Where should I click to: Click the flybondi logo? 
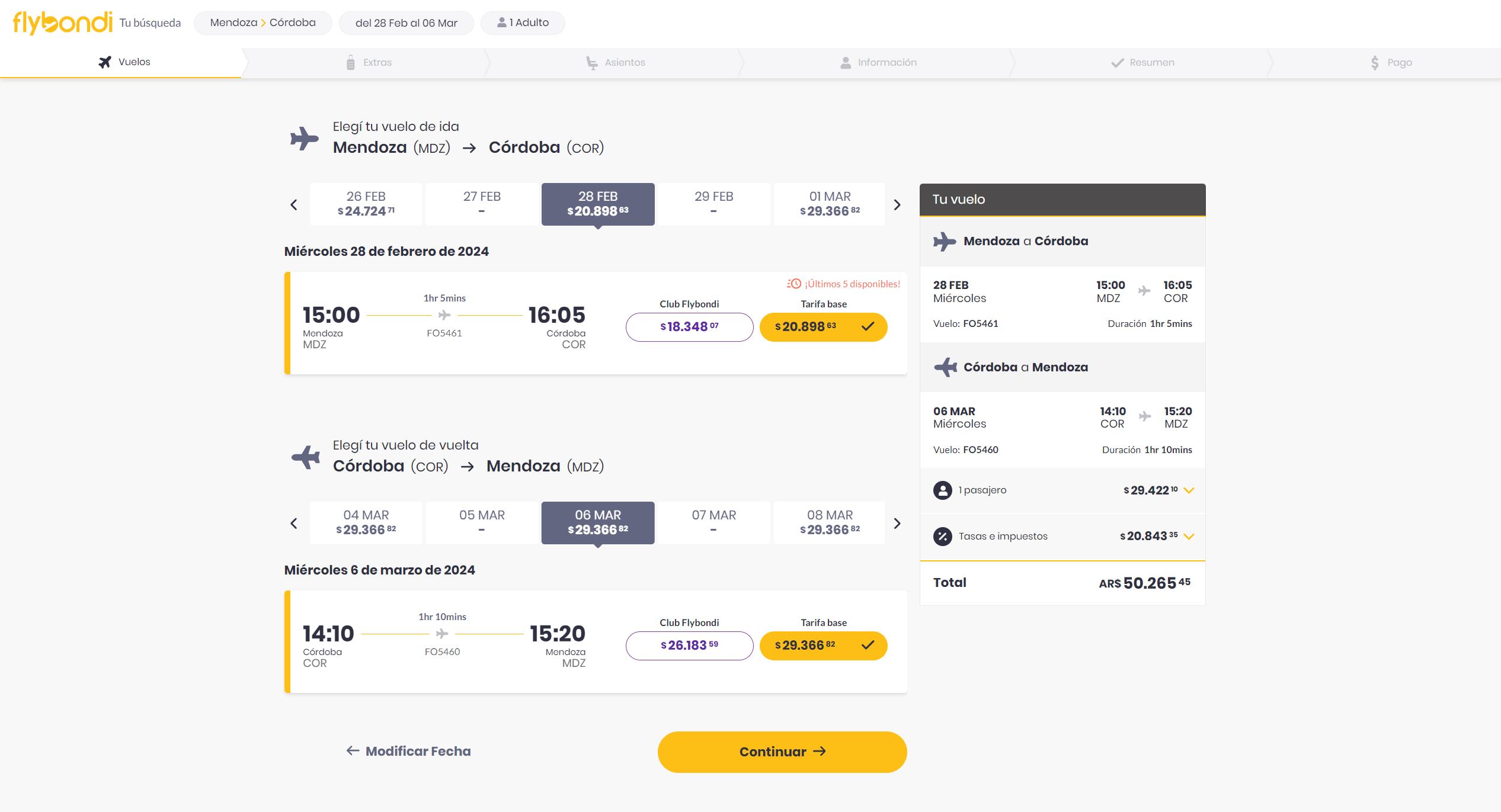click(x=62, y=23)
